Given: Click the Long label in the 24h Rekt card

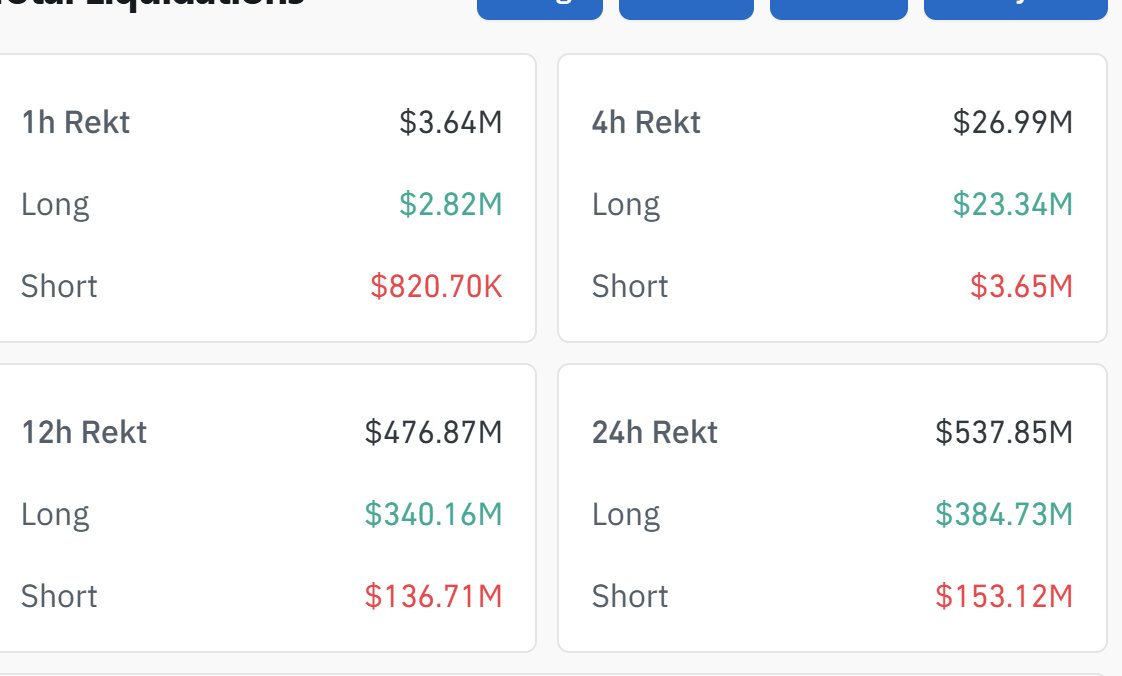Looking at the screenshot, I should point(626,516).
